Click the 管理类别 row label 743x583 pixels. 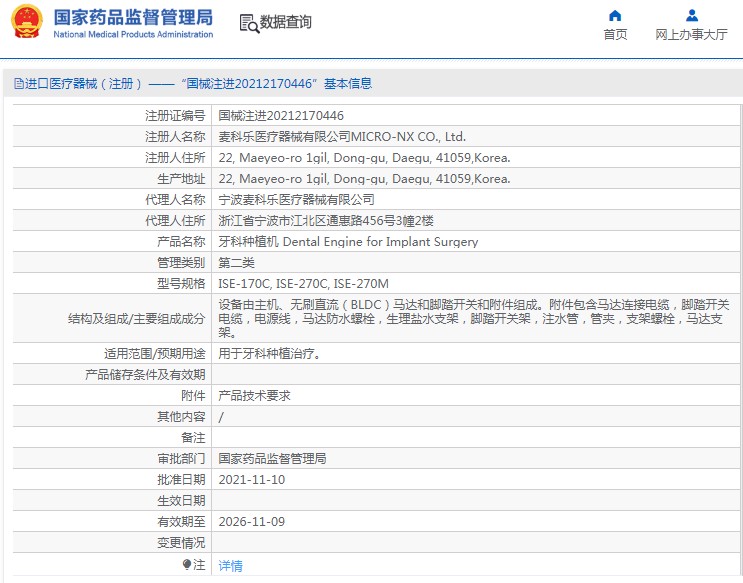(x=181, y=263)
